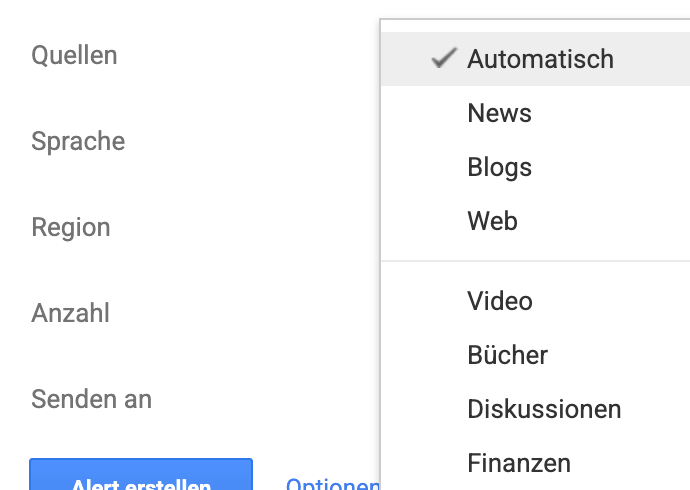
Task: Pick Diskussionen in the sources menu
Action: (544, 409)
